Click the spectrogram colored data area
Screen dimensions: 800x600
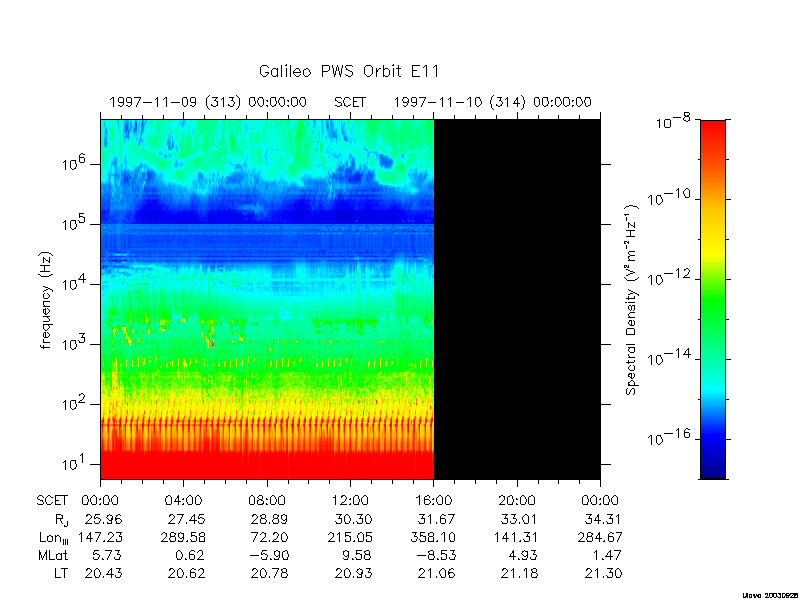click(267, 299)
